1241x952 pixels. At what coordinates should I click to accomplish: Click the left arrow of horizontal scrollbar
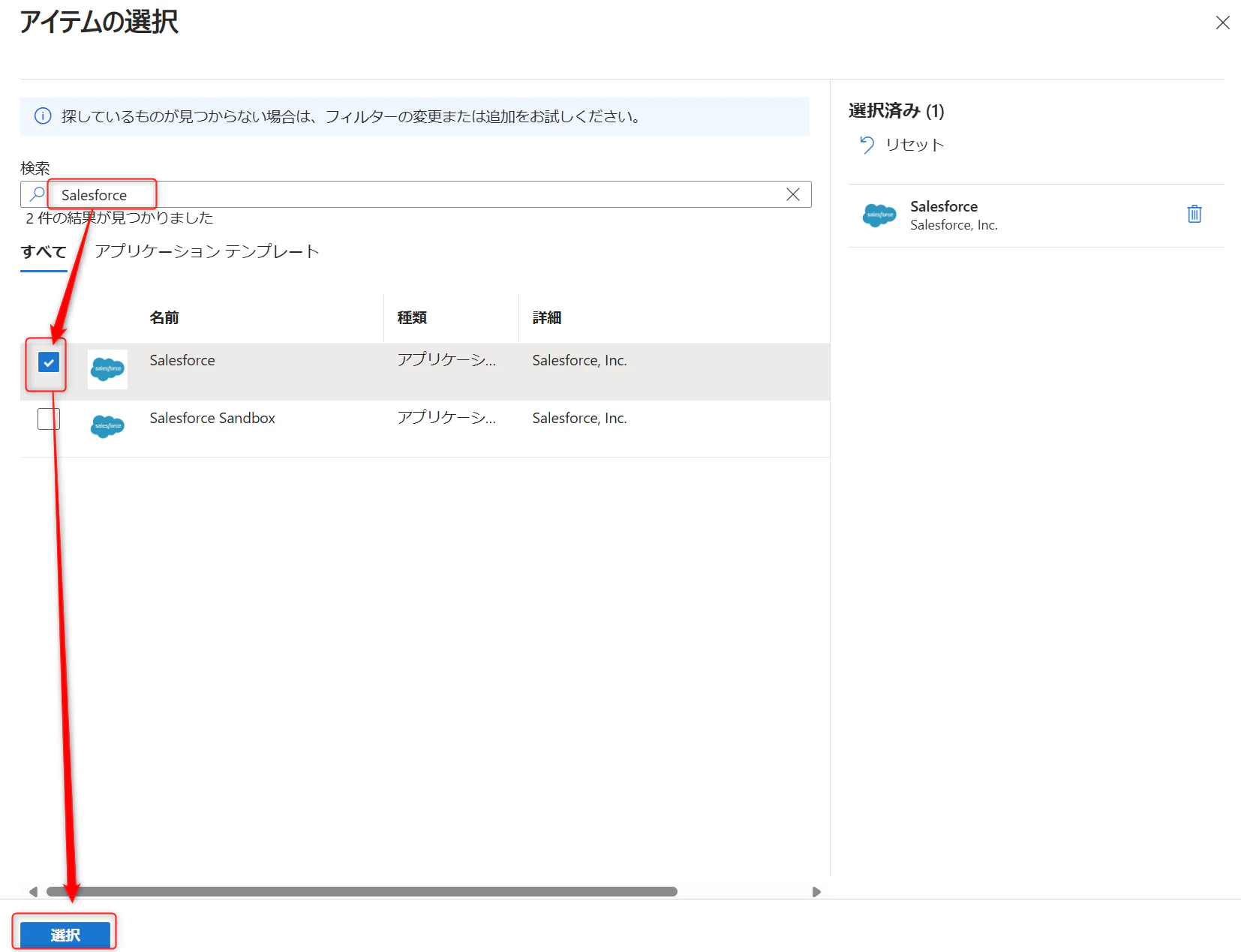pyautogui.click(x=33, y=892)
